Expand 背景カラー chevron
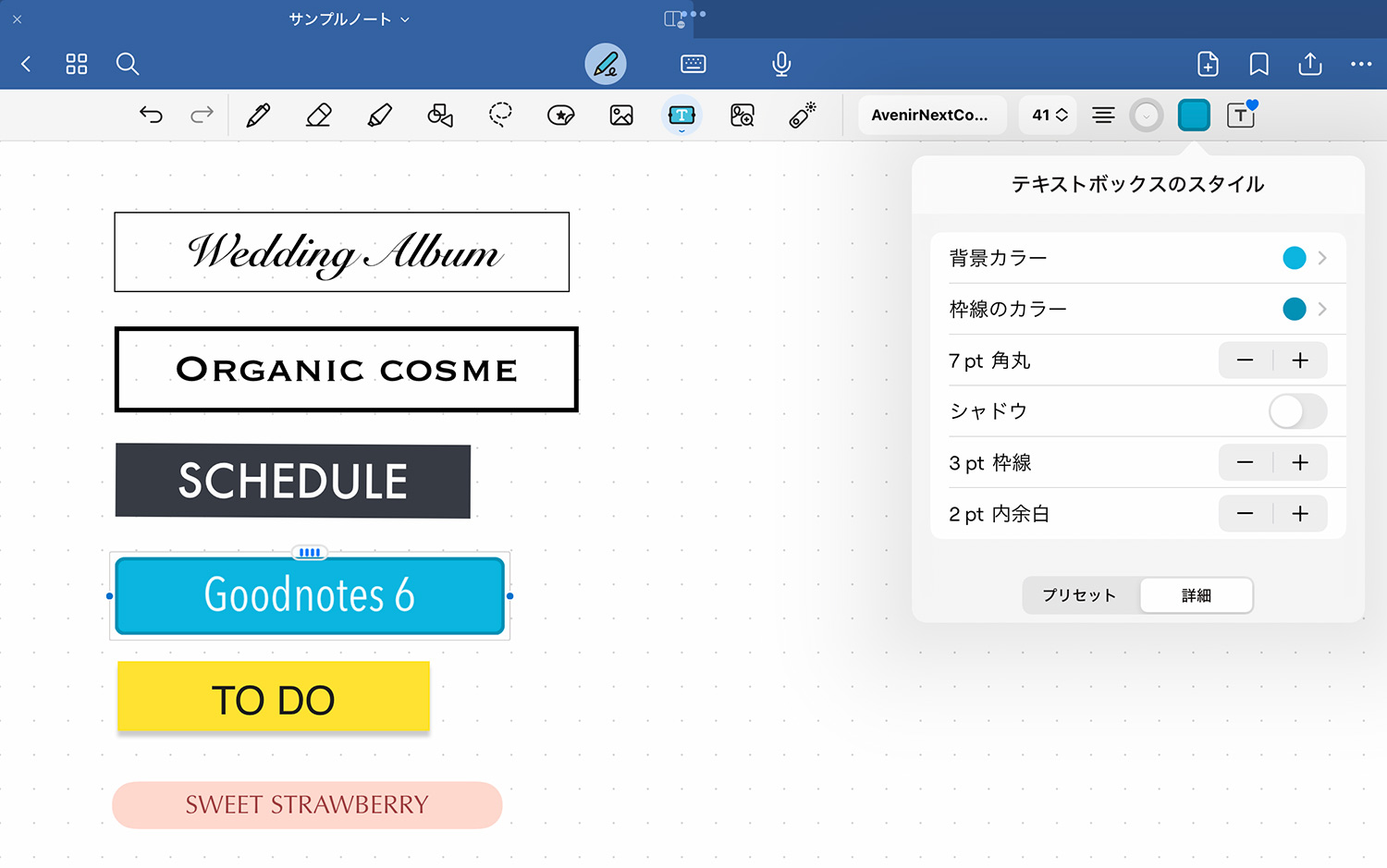Screen dimensions: 1387x868 (1322, 258)
